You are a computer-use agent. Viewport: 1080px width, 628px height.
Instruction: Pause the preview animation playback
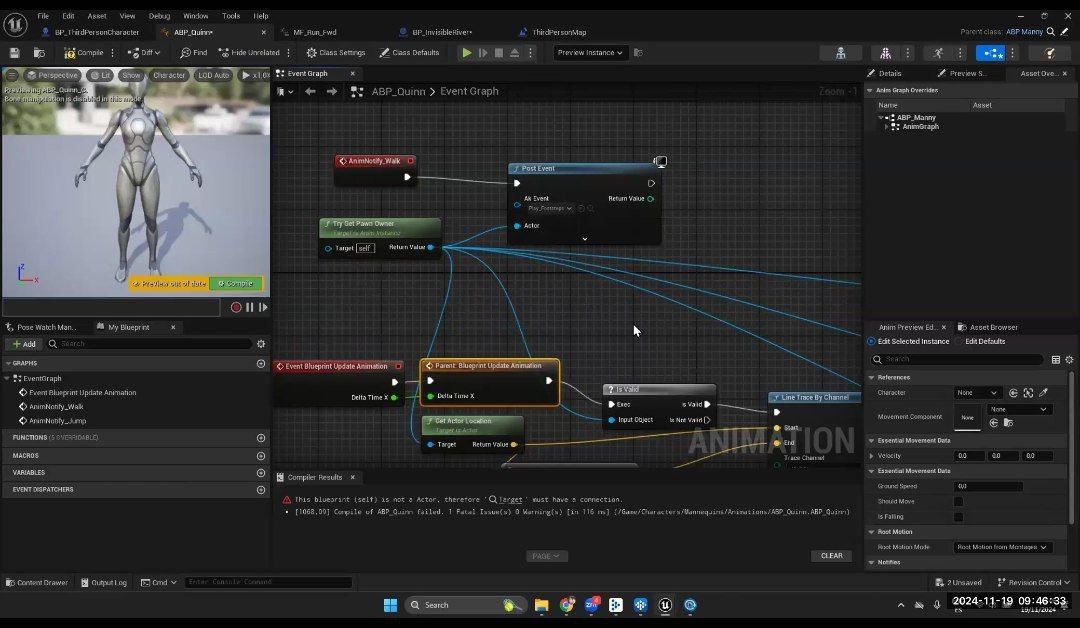(x=250, y=307)
